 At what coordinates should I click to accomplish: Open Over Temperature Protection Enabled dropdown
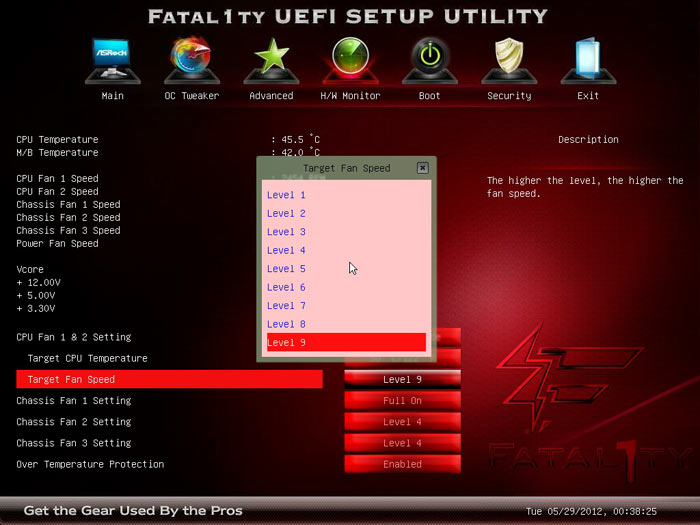pos(402,464)
